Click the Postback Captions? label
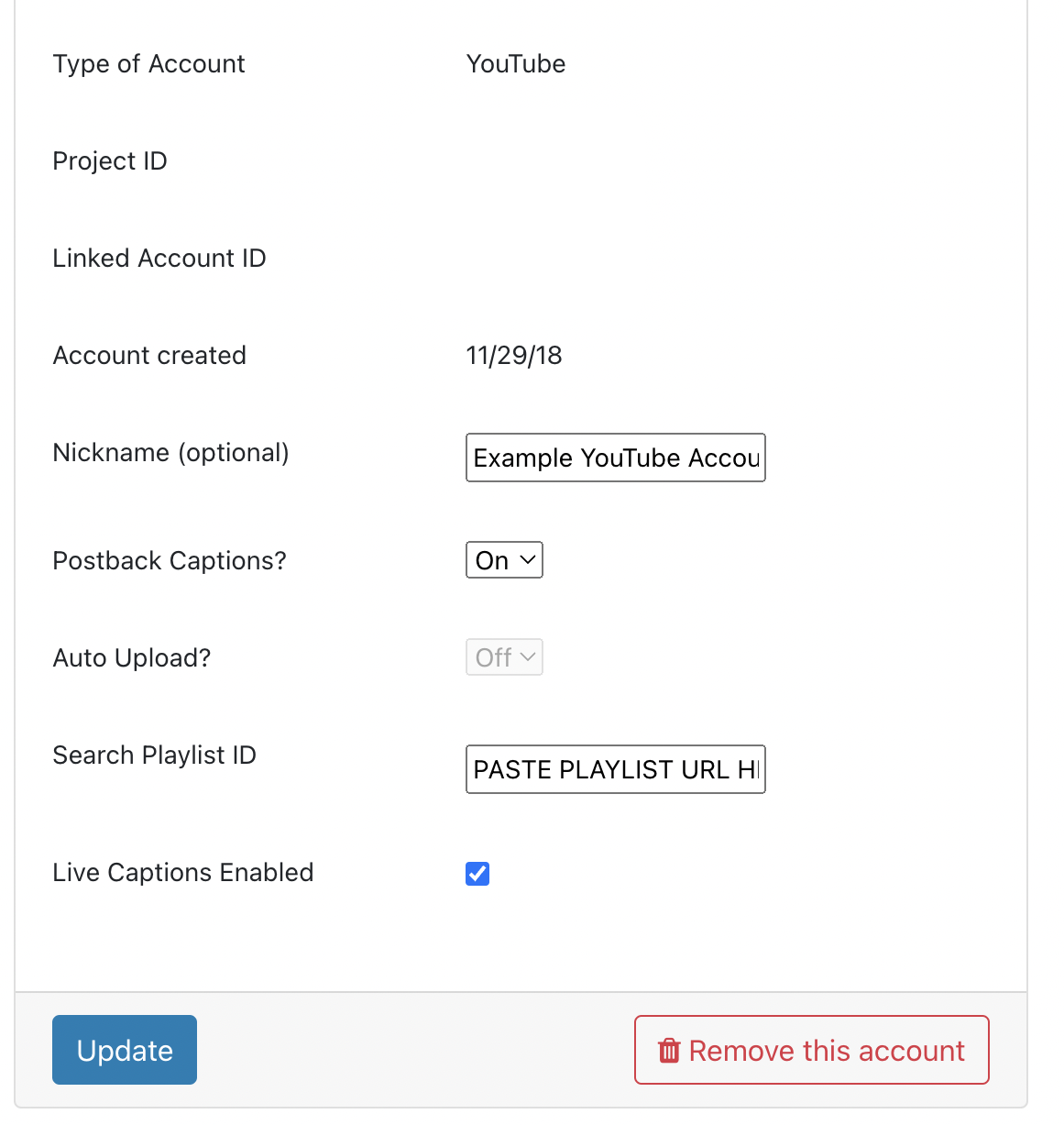Viewport: 1064px width, 1125px height. pos(170,560)
